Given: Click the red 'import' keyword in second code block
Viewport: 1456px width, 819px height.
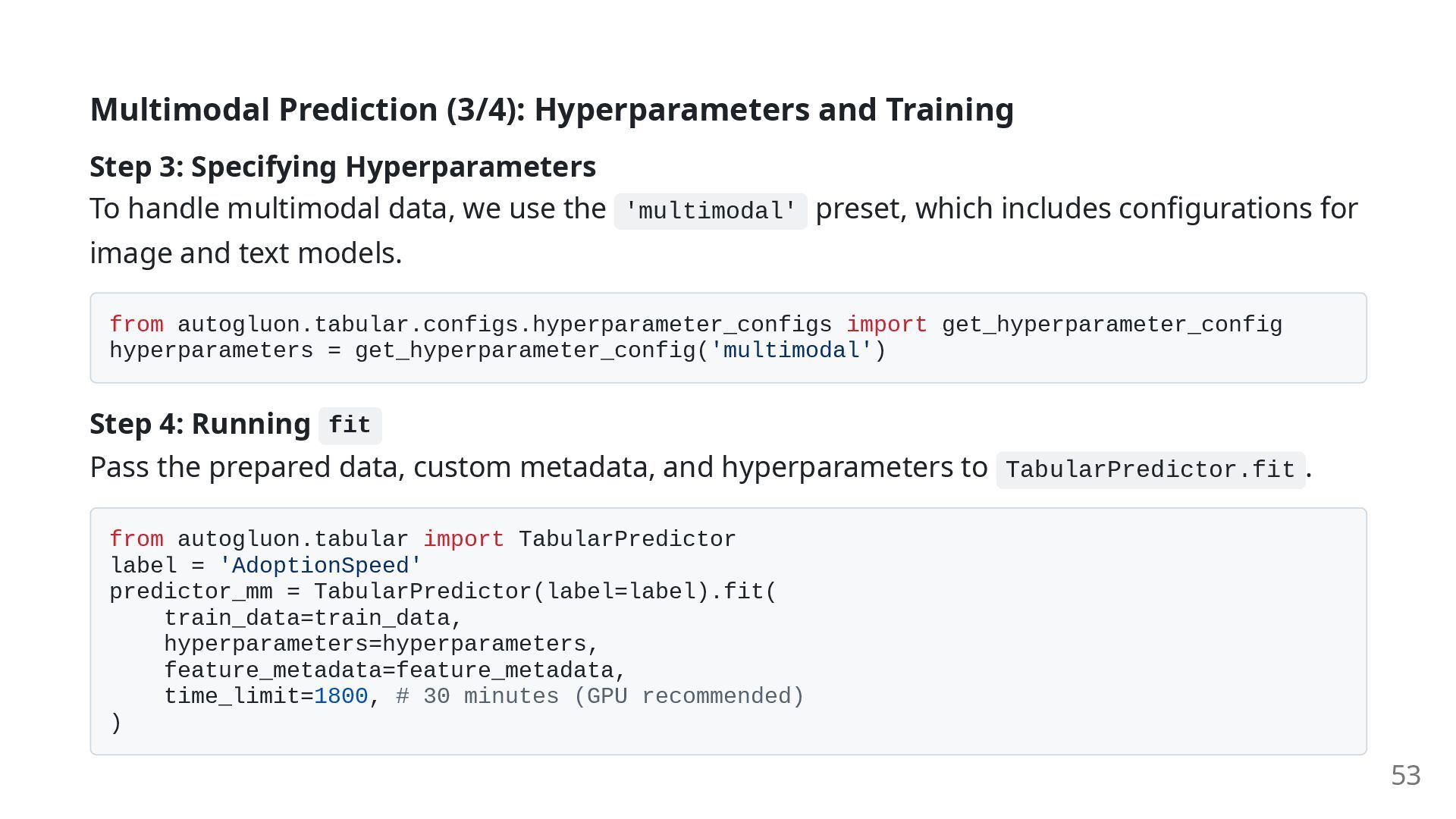Looking at the screenshot, I should [x=463, y=539].
